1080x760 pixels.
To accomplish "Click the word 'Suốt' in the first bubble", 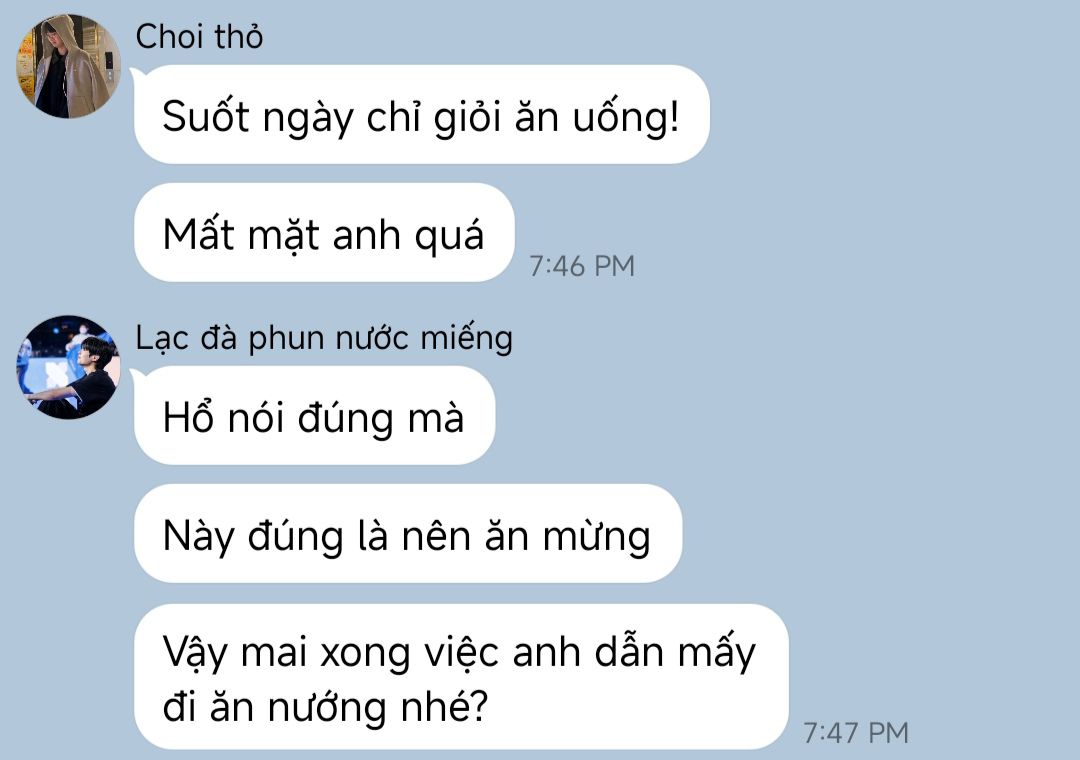I will coord(205,115).
